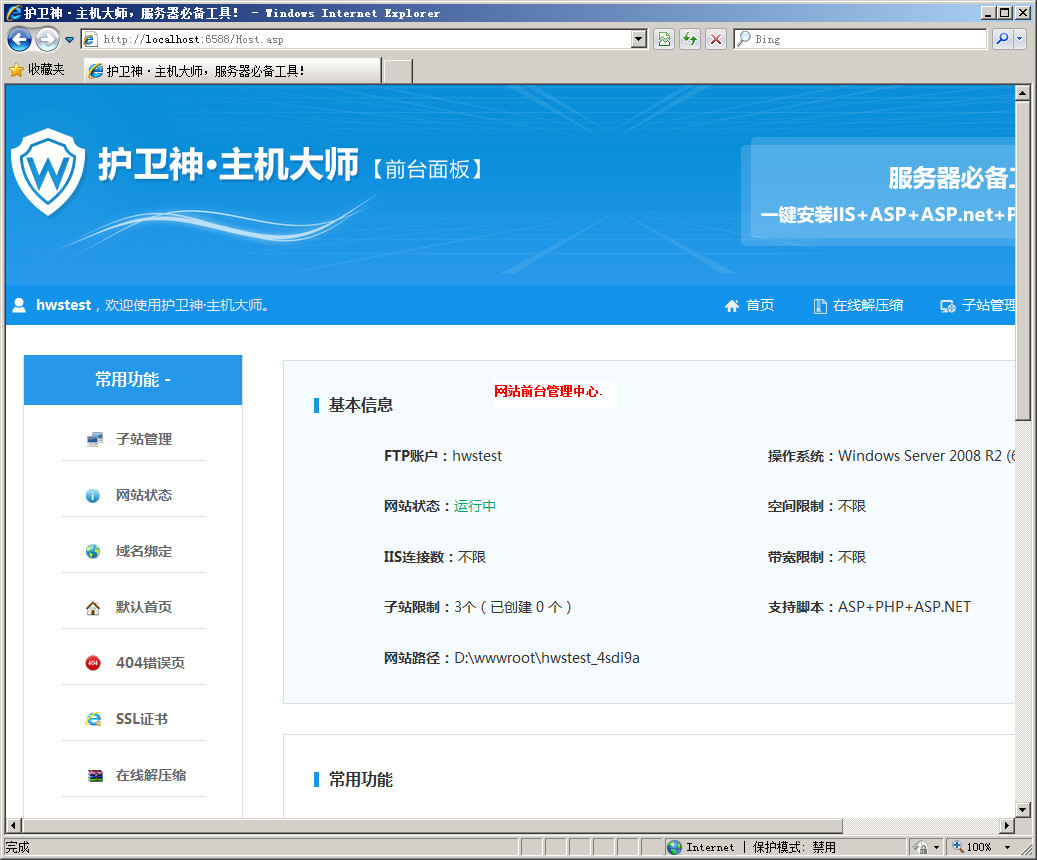Click the IE logo in the title bar

(x=13, y=13)
